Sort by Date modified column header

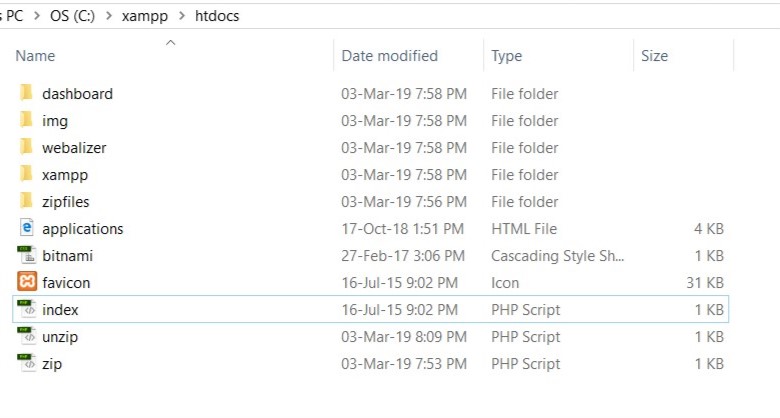point(389,56)
